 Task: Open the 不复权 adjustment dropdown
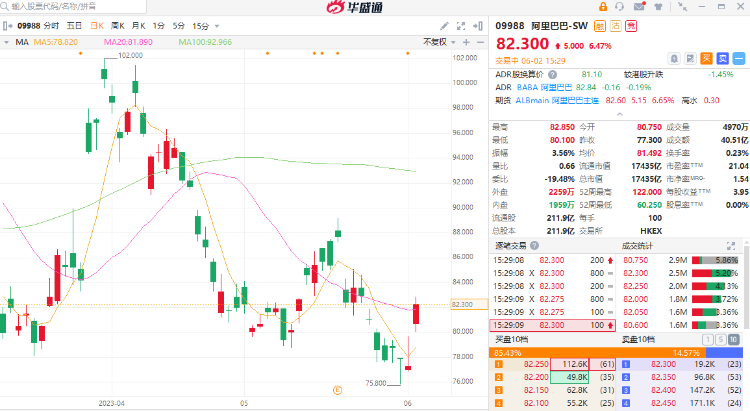(x=439, y=42)
